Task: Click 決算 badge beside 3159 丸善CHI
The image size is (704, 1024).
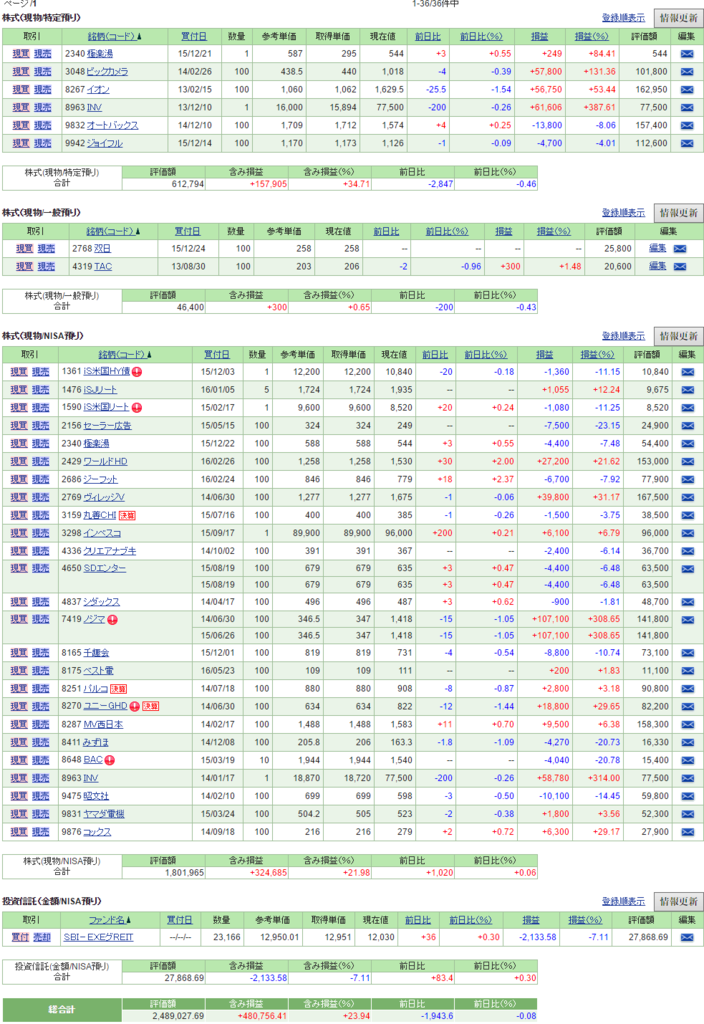Action: (127, 516)
